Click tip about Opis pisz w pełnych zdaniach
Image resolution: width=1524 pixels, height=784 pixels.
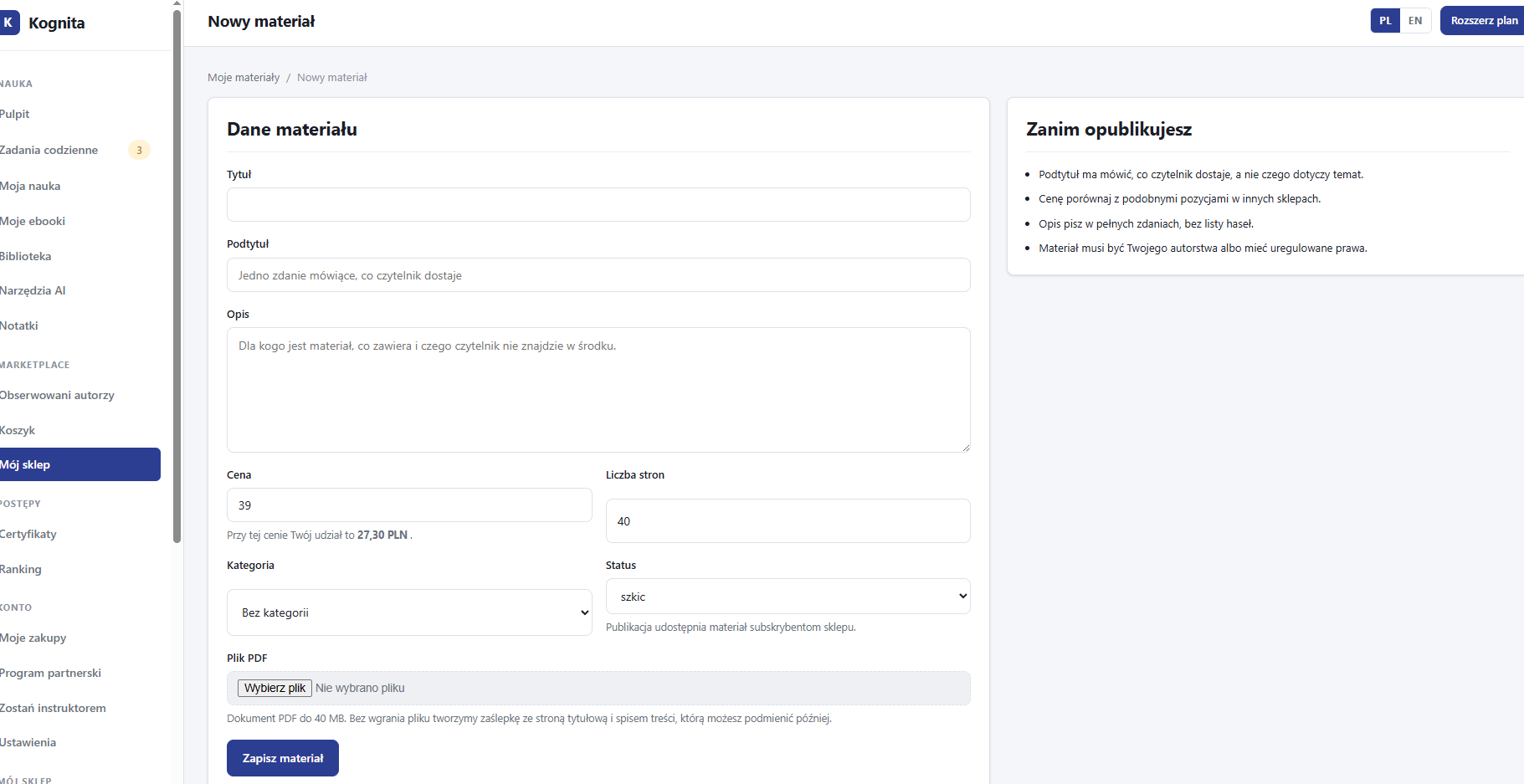click(1146, 224)
